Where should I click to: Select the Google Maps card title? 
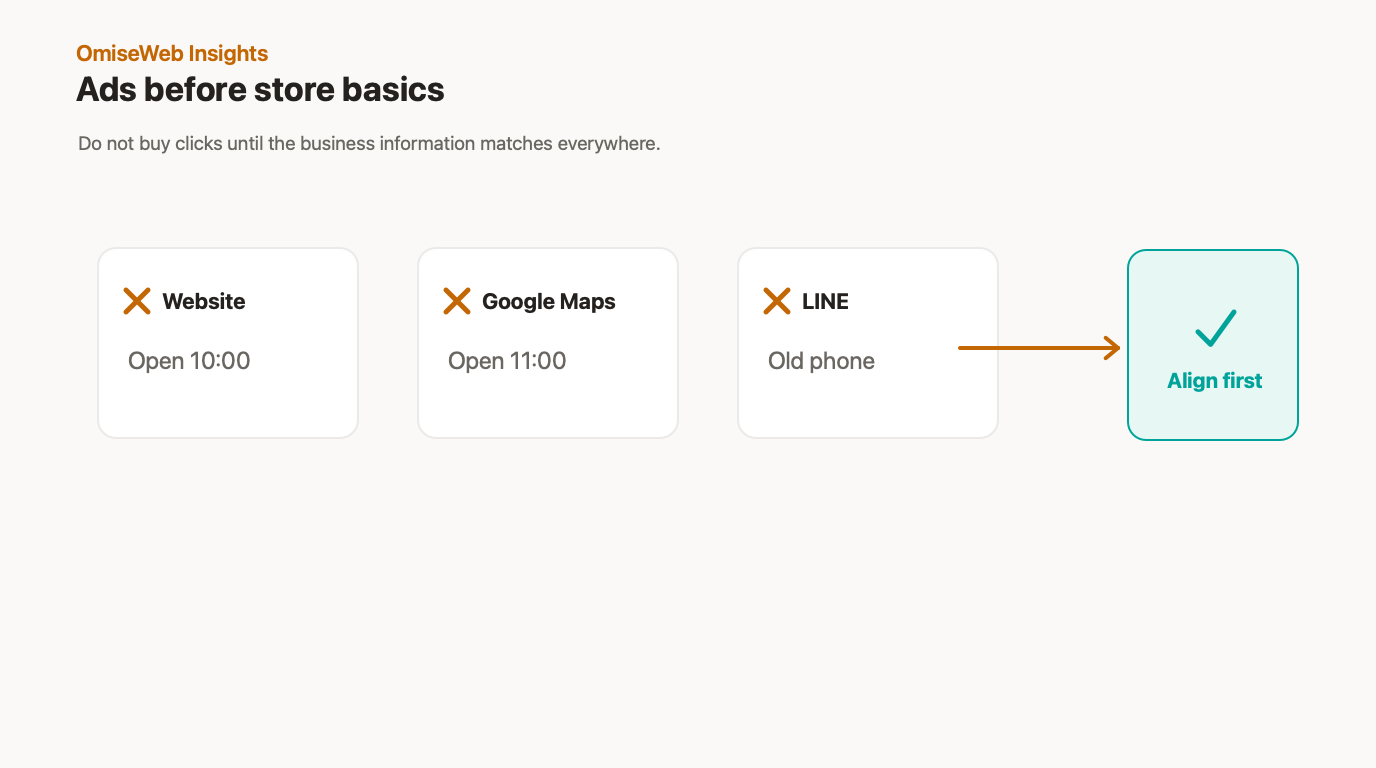(549, 301)
